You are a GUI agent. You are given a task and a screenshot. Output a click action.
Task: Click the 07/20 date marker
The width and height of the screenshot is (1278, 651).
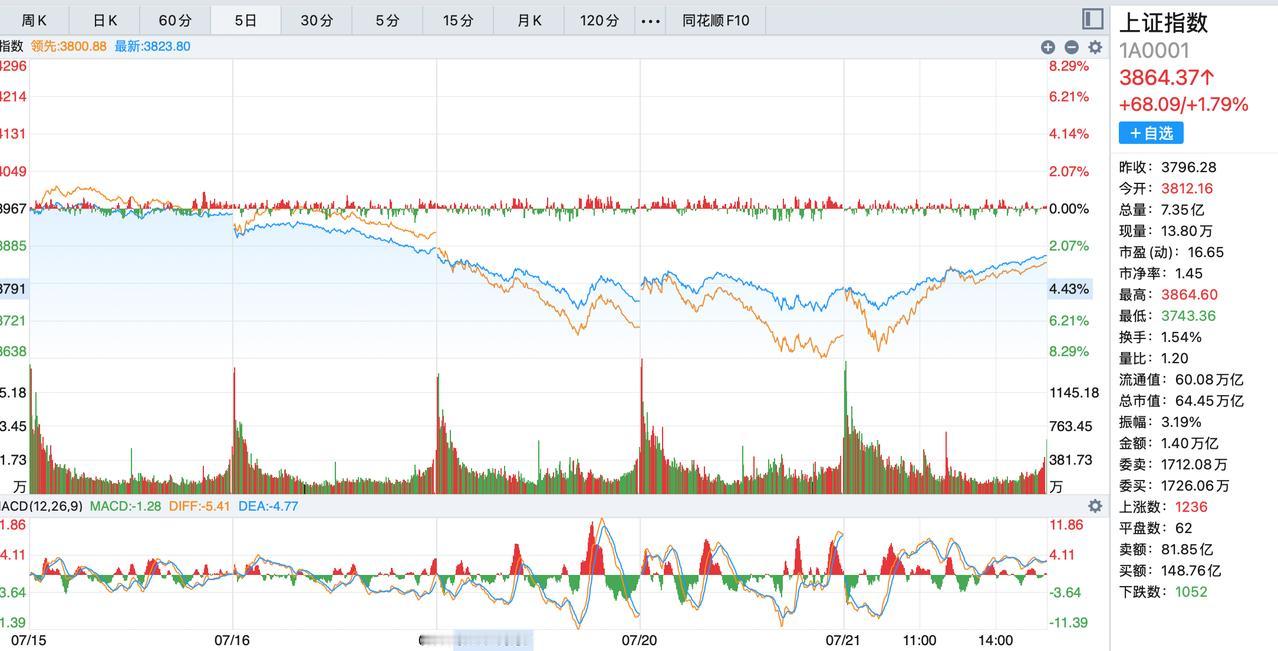(640, 640)
